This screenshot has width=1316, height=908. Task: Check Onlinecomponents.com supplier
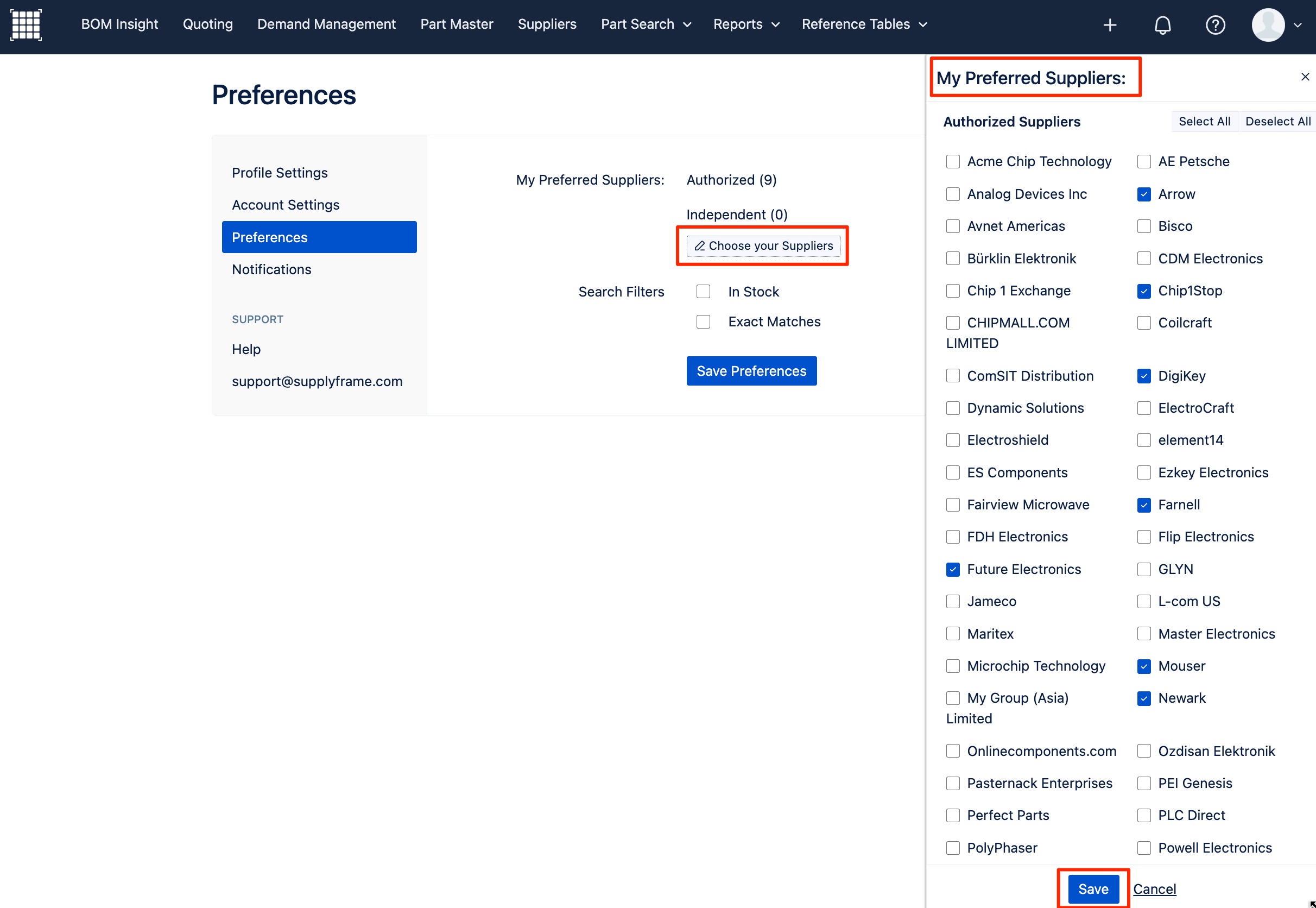953,752
